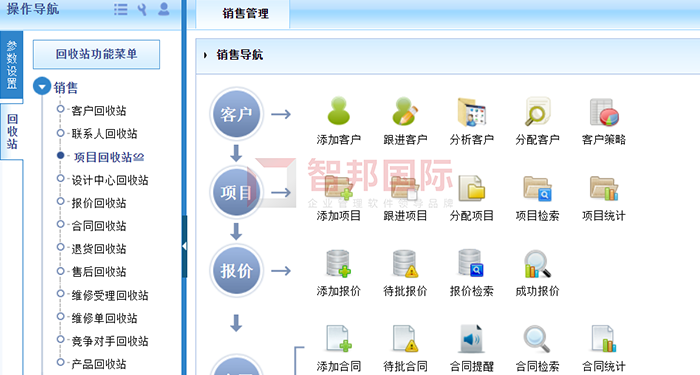Open the 添加报价 icon
This screenshot has height=375, width=700.
pos(338,263)
